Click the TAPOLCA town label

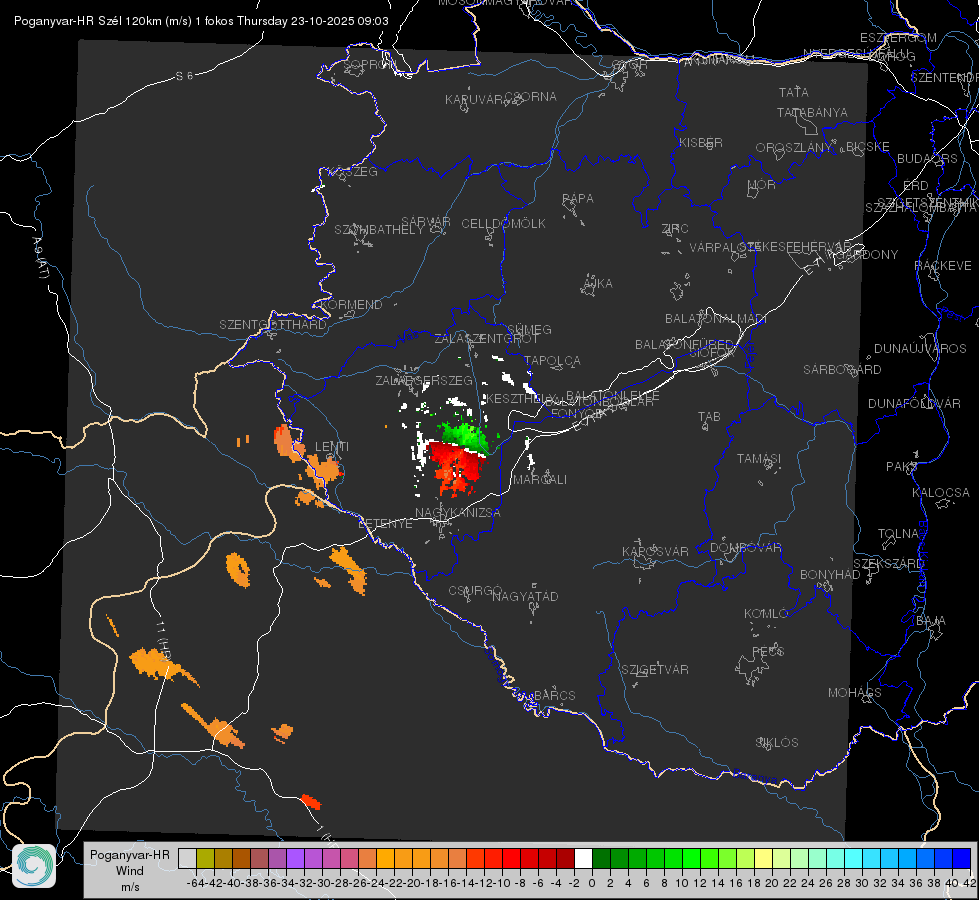click(553, 361)
